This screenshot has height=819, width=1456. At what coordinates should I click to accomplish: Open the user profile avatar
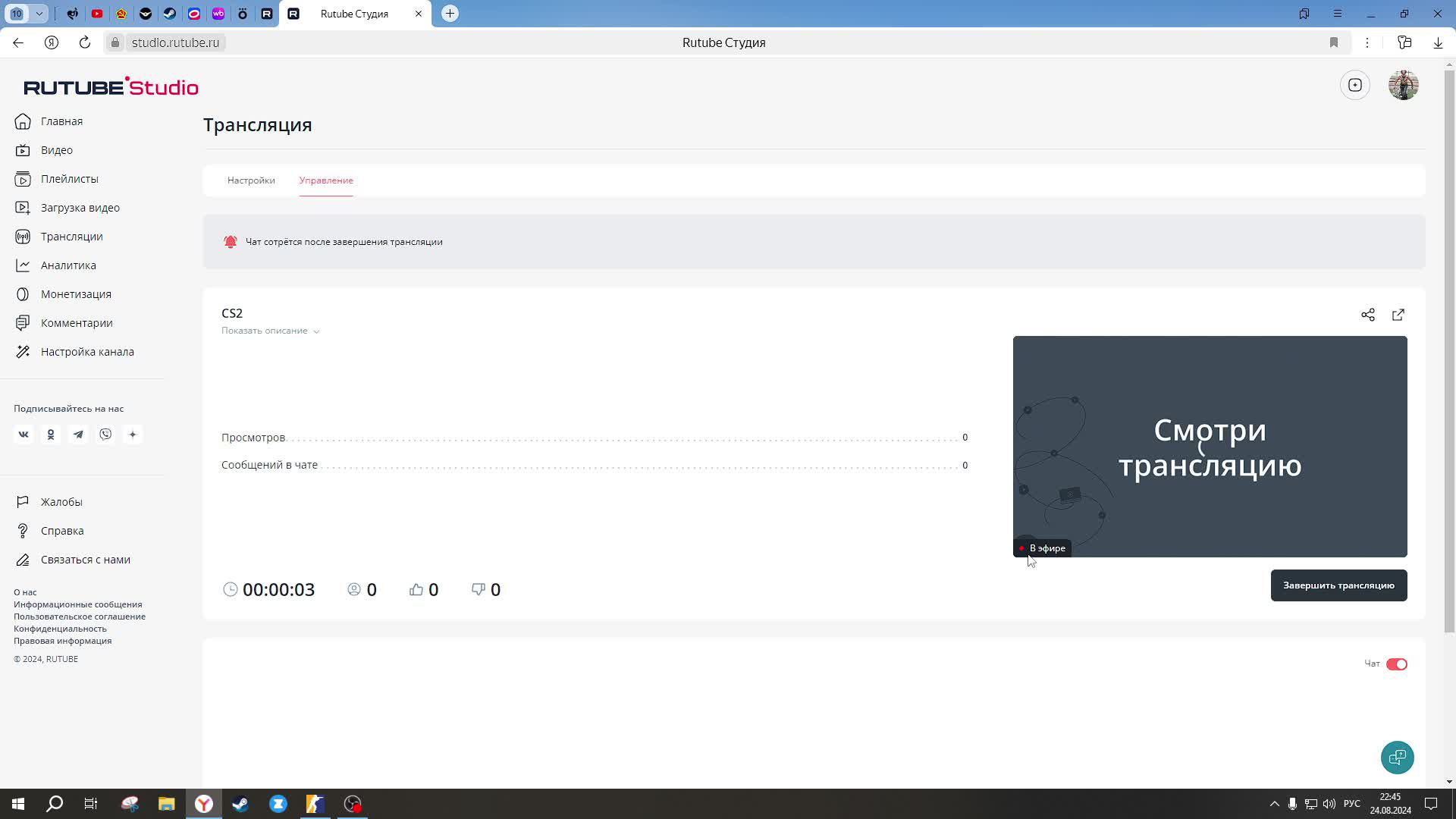pyautogui.click(x=1403, y=85)
